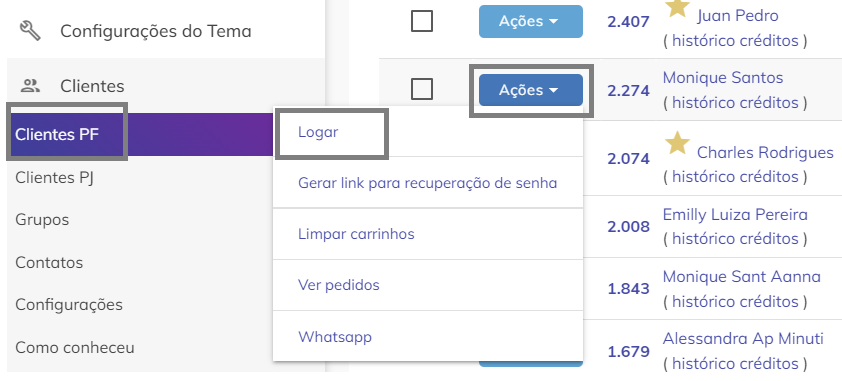Go to Grupos in the sidebar

pos(42,220)
